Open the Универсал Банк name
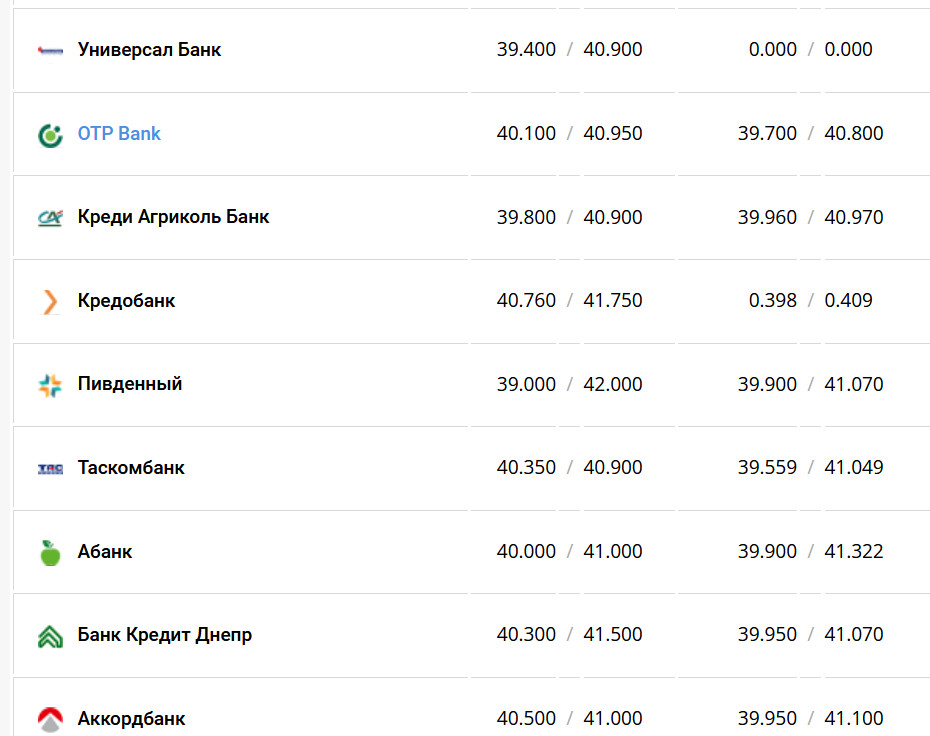 (150, 50)
